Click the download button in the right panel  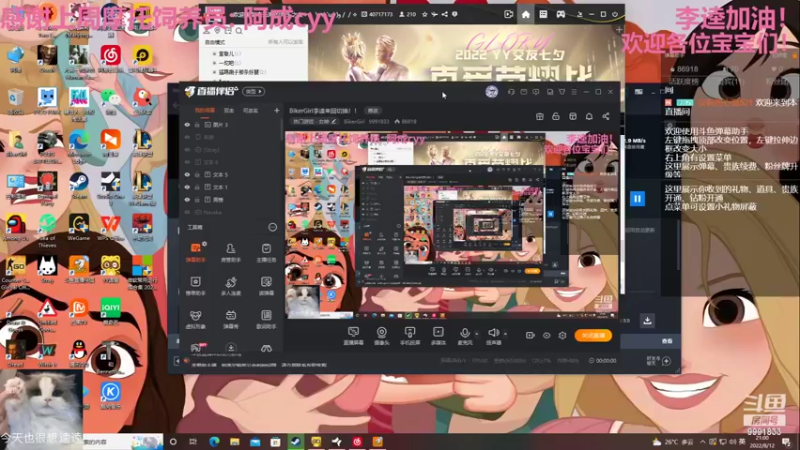click(647, 320)
